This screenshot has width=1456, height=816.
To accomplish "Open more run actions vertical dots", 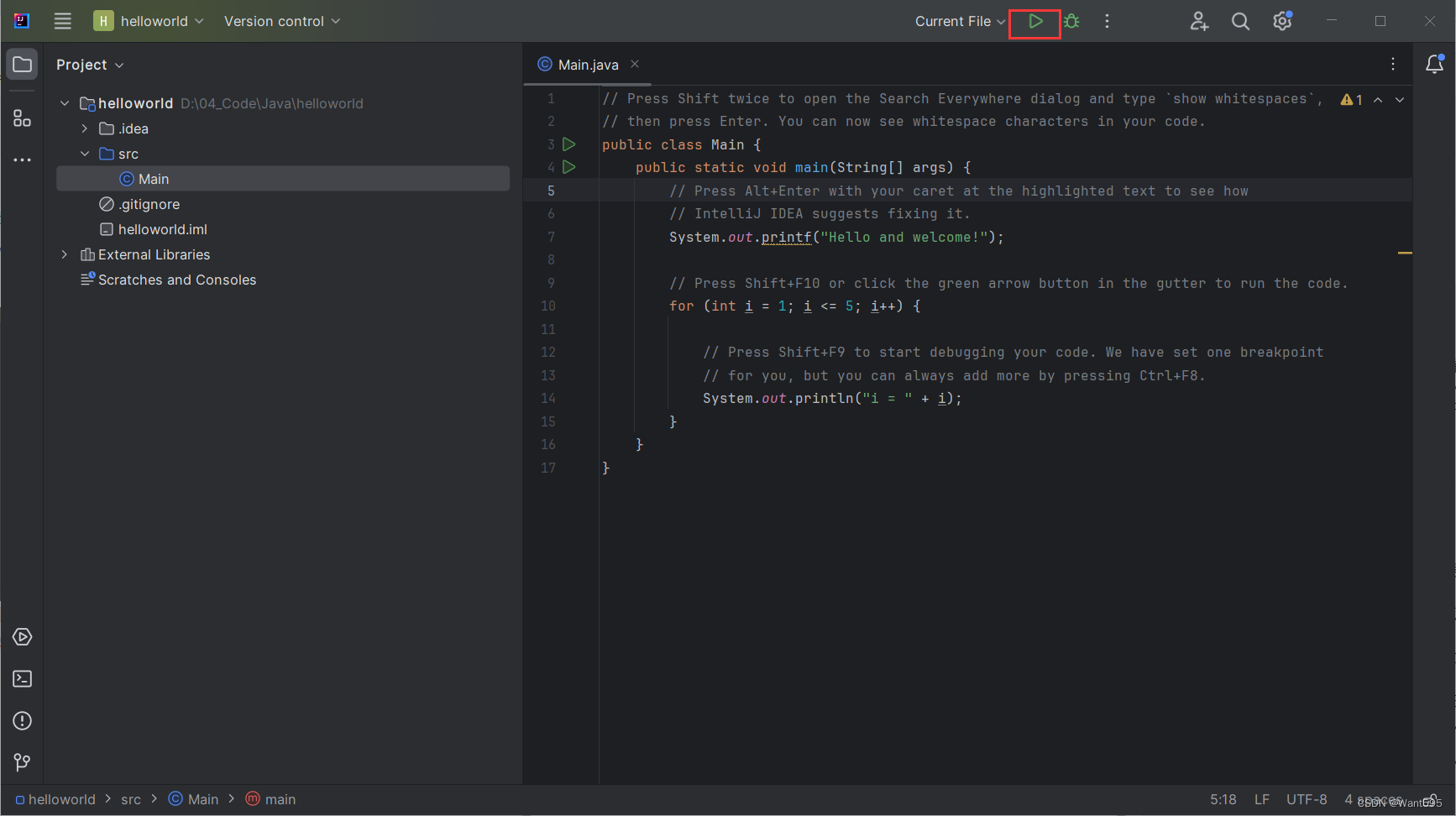I will pos(1107,22).
